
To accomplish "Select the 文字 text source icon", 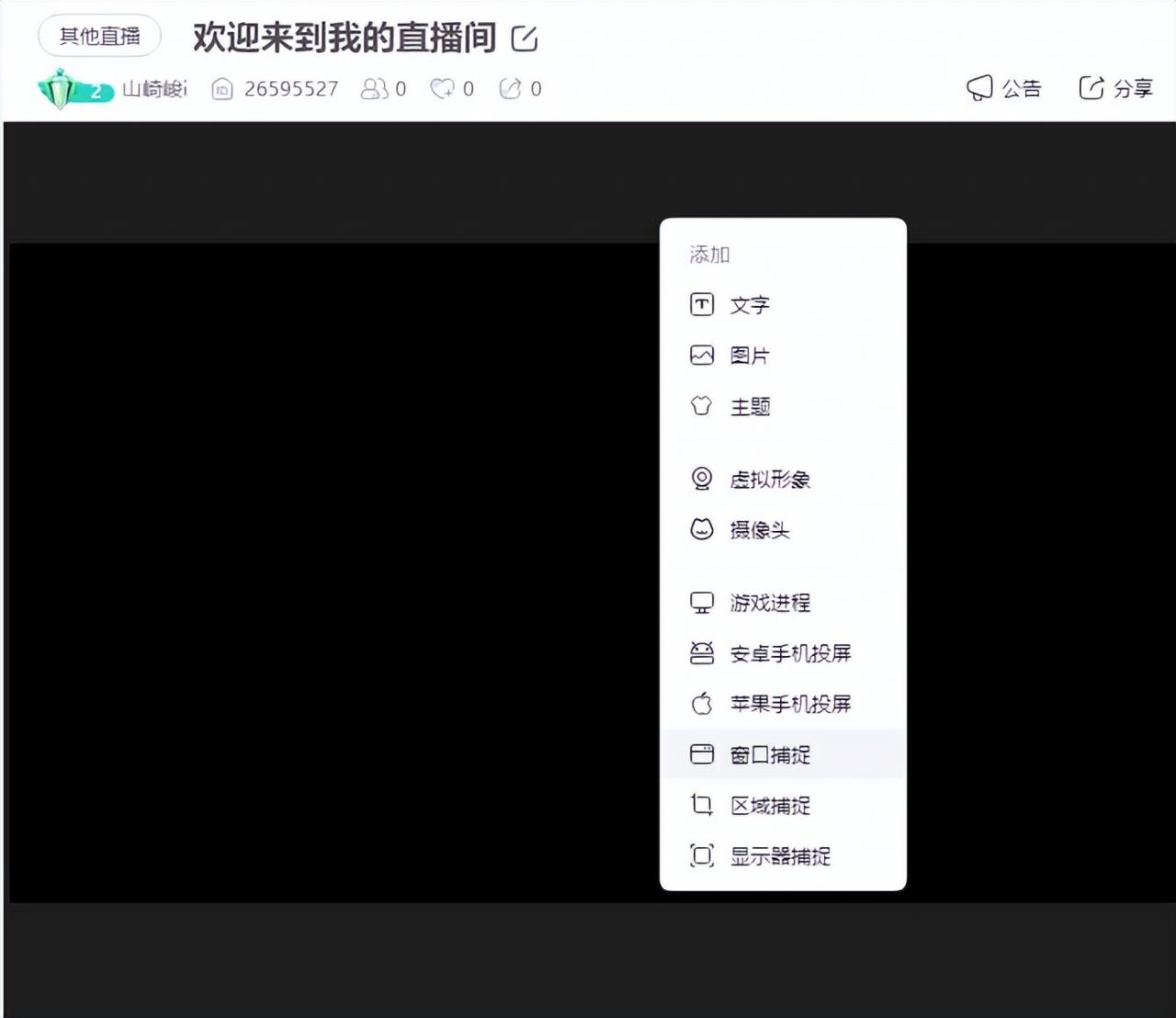I will tap(702, 303).
